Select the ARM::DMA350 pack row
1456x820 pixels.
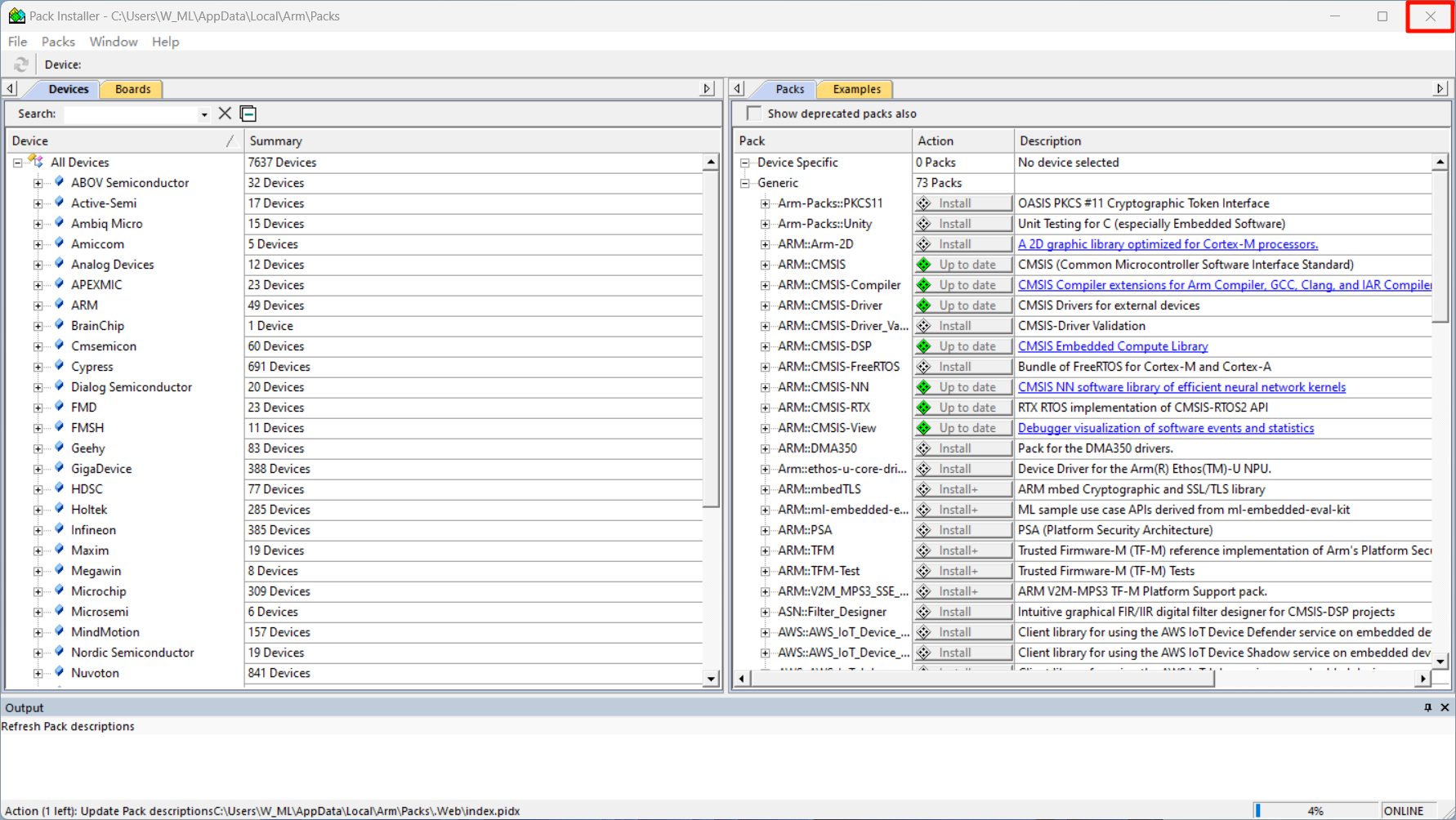tap(1083, 448)
